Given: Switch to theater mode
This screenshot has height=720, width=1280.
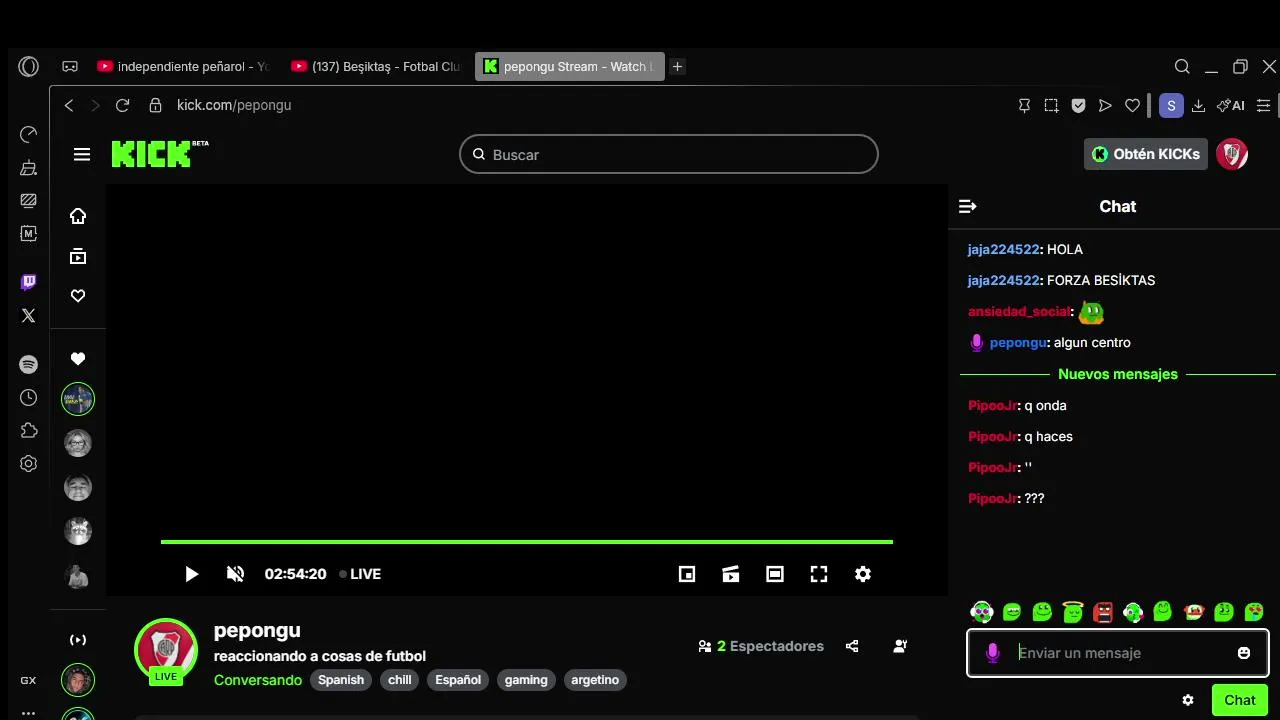Looking at the screenshot, I should coord(775,574).
